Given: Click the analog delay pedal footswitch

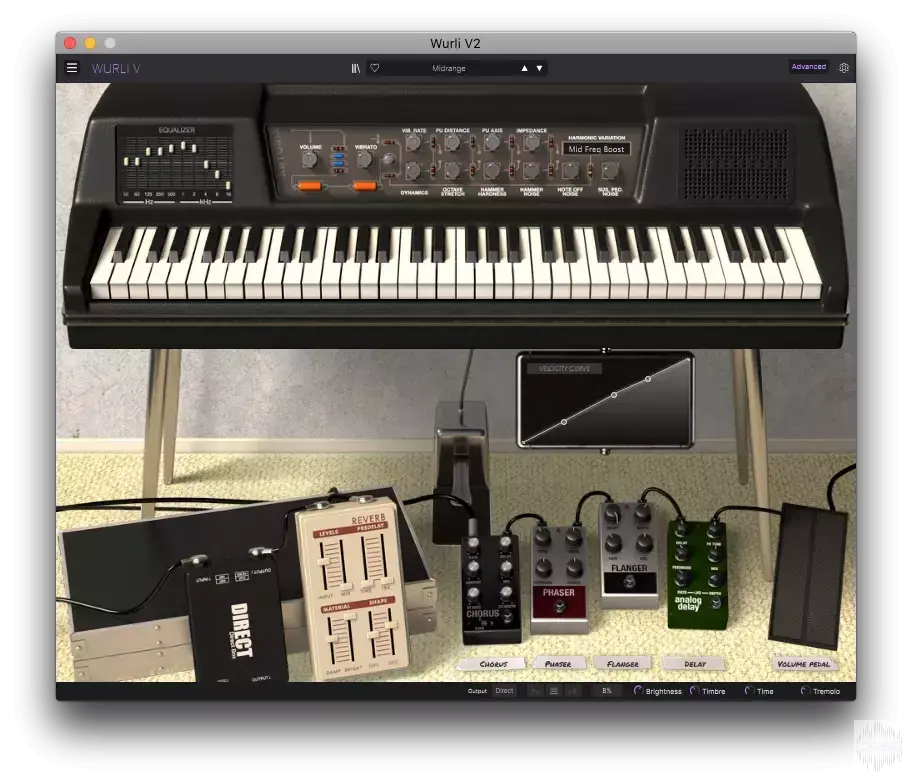Looking at the screenshot, I should 717,604.
